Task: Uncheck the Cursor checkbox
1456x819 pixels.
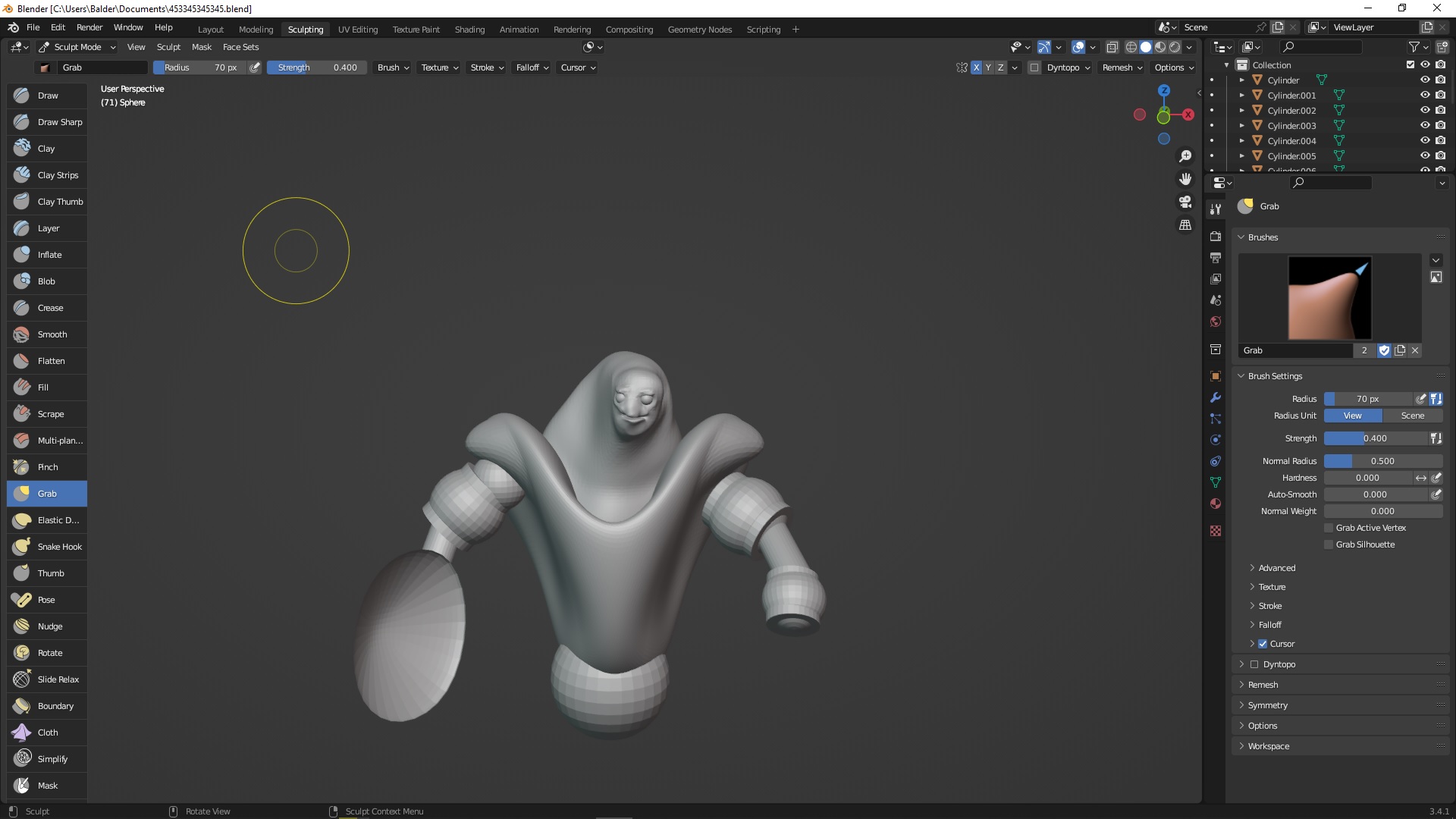Action: pyautogui.click(x=1263, y=644)
